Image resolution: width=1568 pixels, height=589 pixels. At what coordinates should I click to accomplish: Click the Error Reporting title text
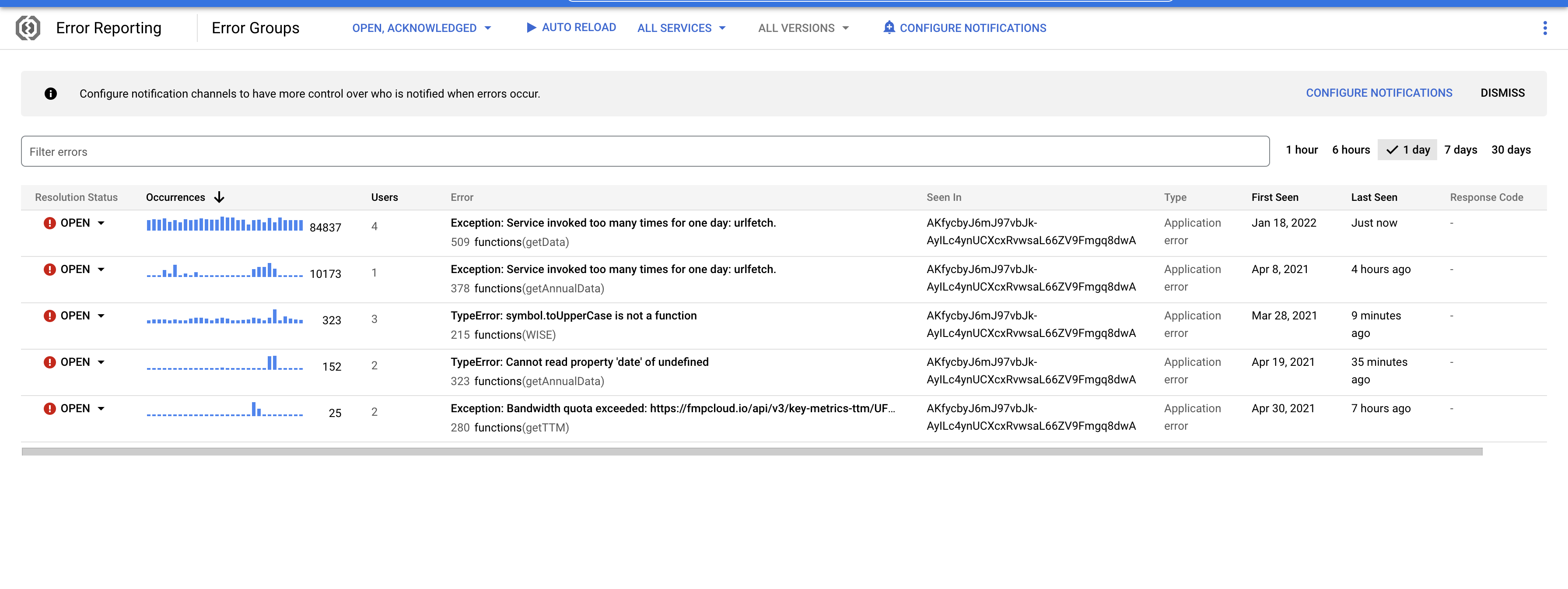[108, 28]
